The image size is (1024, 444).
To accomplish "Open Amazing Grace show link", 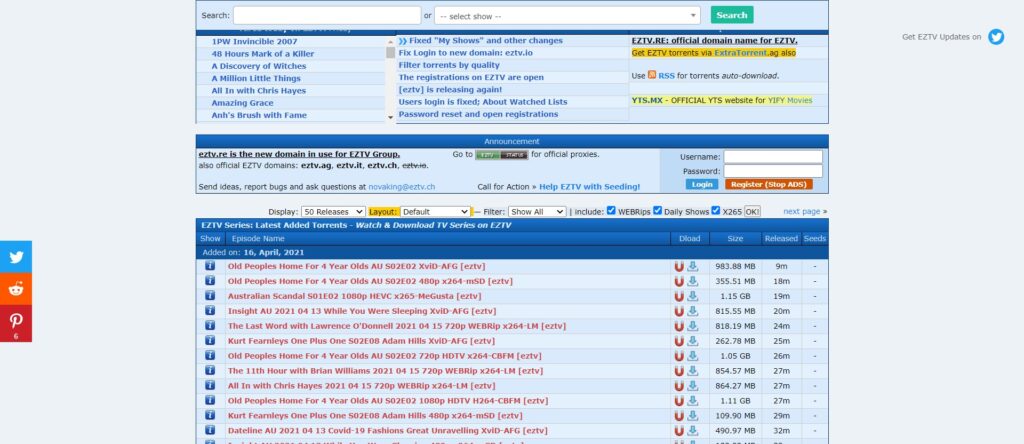I will point(242,103).
